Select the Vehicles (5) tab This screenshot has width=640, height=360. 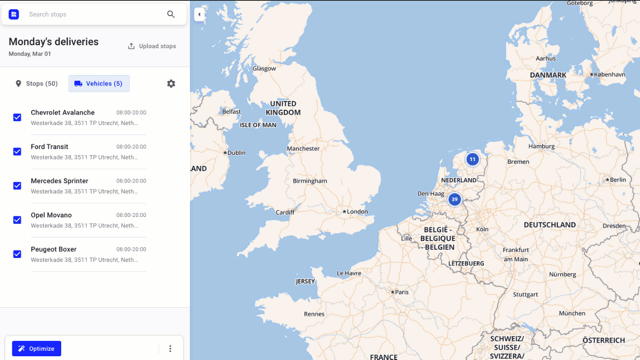click(x=99, y=84)
